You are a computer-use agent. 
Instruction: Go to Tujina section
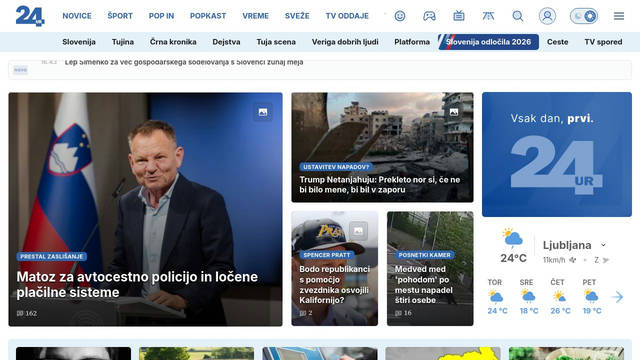click(123, 42)
